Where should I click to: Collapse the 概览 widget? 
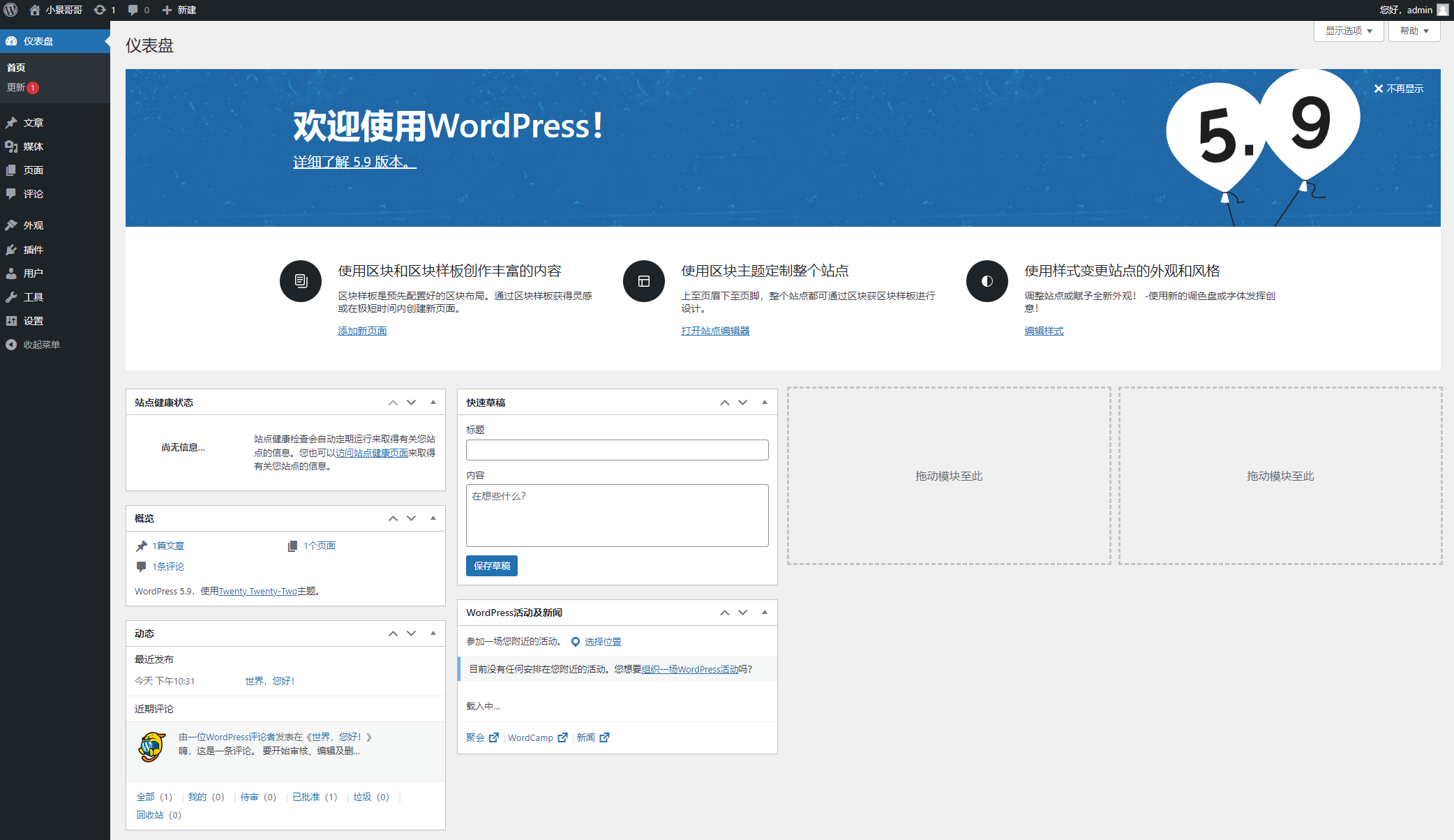pyautogui.click(x=433, y=518)
